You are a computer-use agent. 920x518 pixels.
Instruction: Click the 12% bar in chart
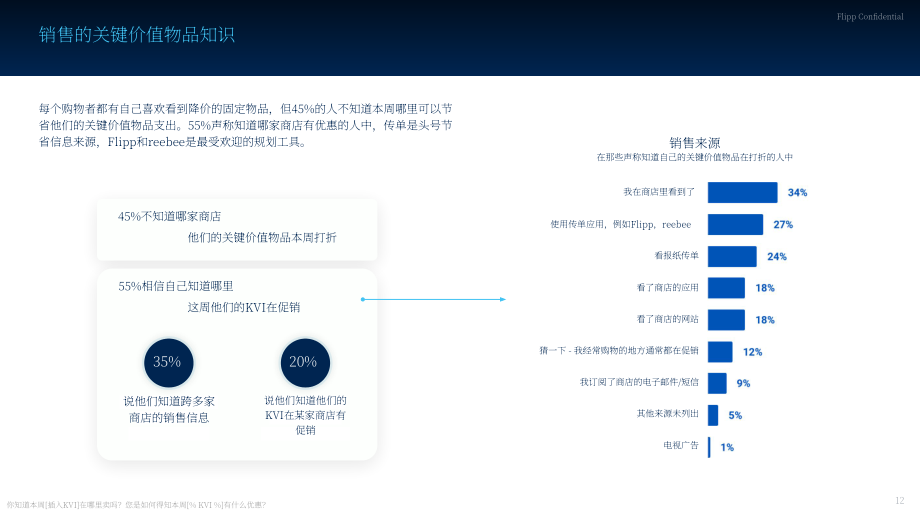click(720, 352)
